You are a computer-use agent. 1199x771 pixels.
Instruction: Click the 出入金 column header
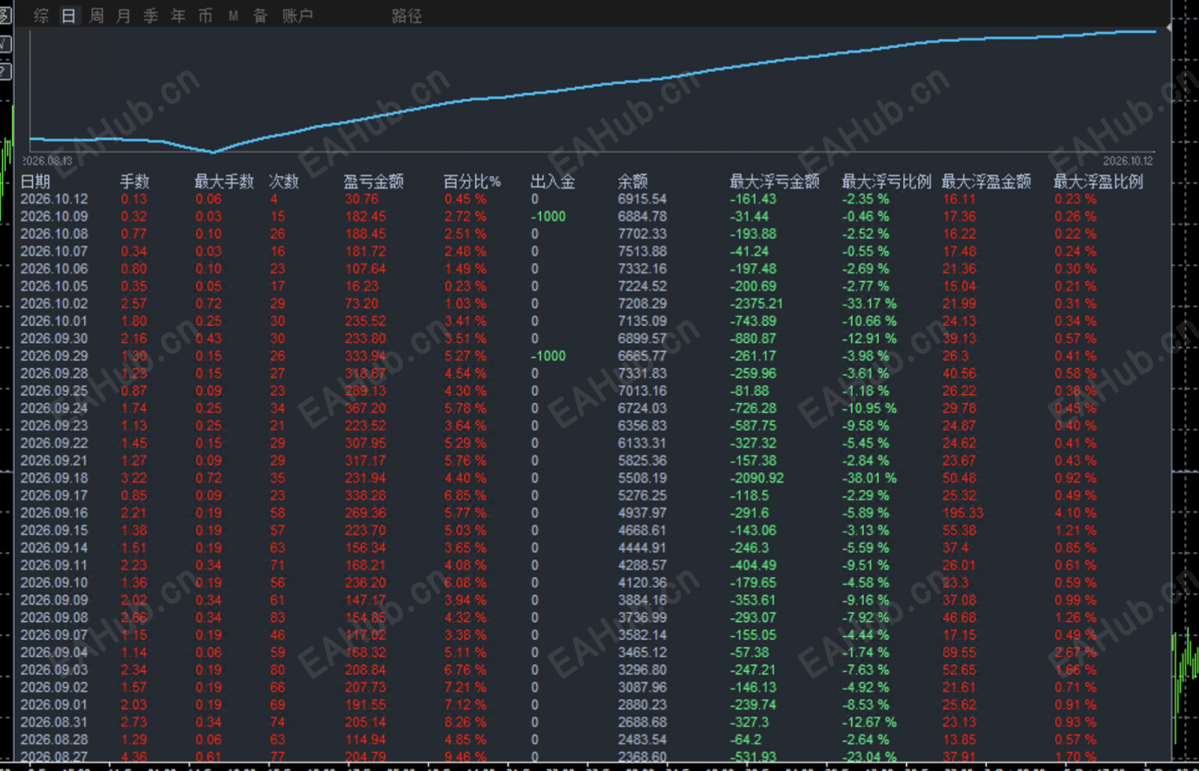coord(553,181)
